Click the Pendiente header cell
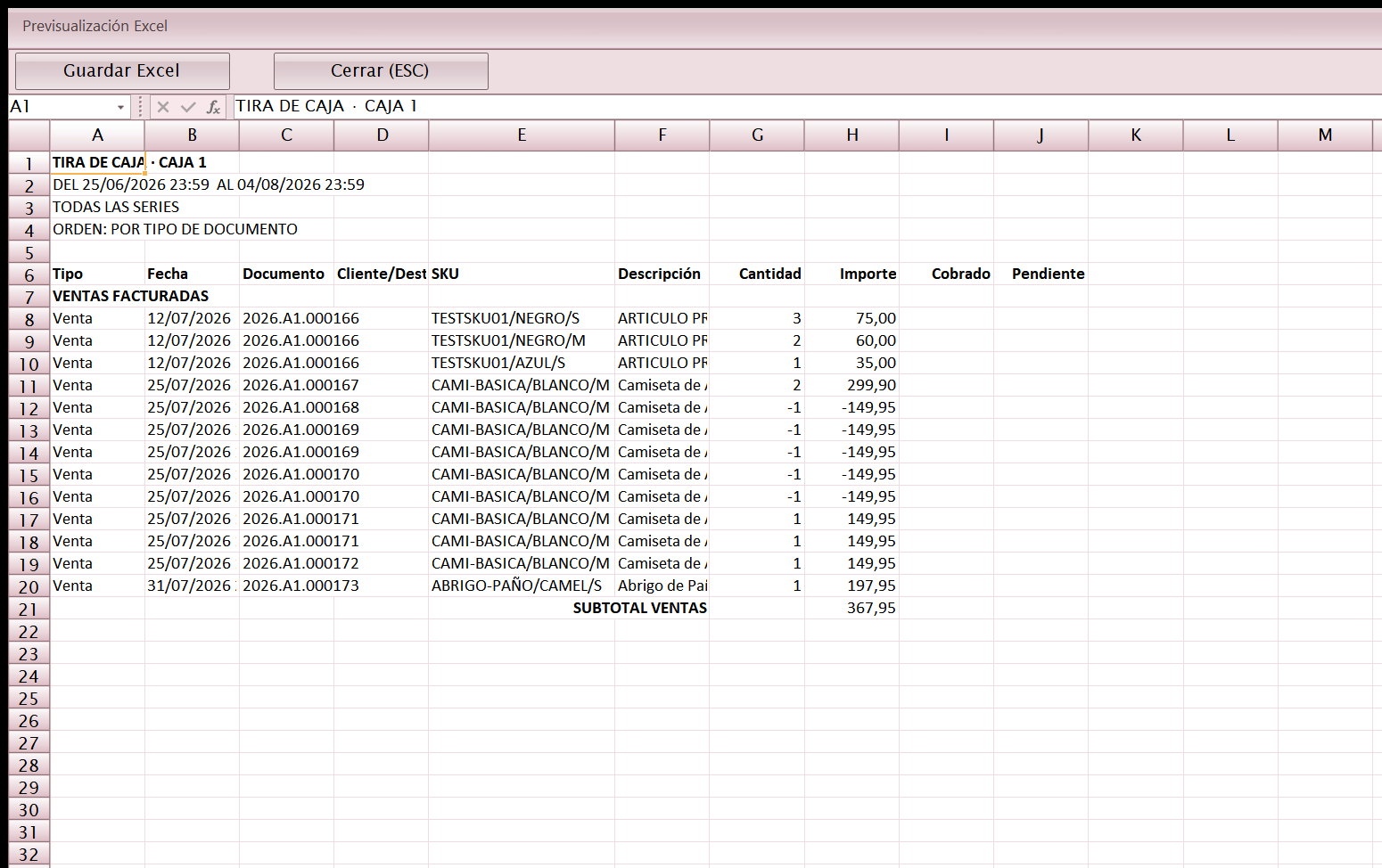 pos(1041,274)
